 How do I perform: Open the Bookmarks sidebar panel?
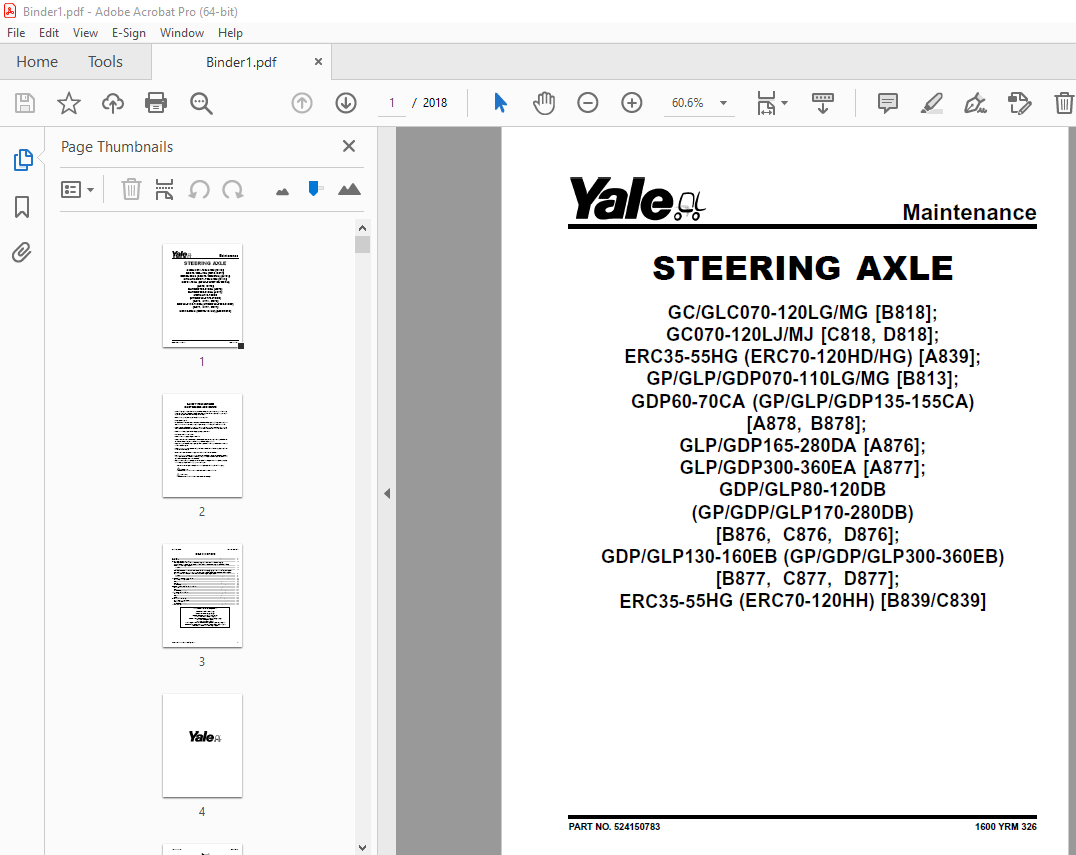22,207
